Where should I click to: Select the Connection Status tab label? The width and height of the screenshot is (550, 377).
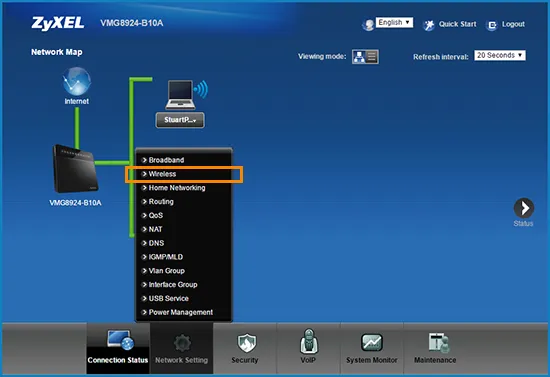[118, 360]
